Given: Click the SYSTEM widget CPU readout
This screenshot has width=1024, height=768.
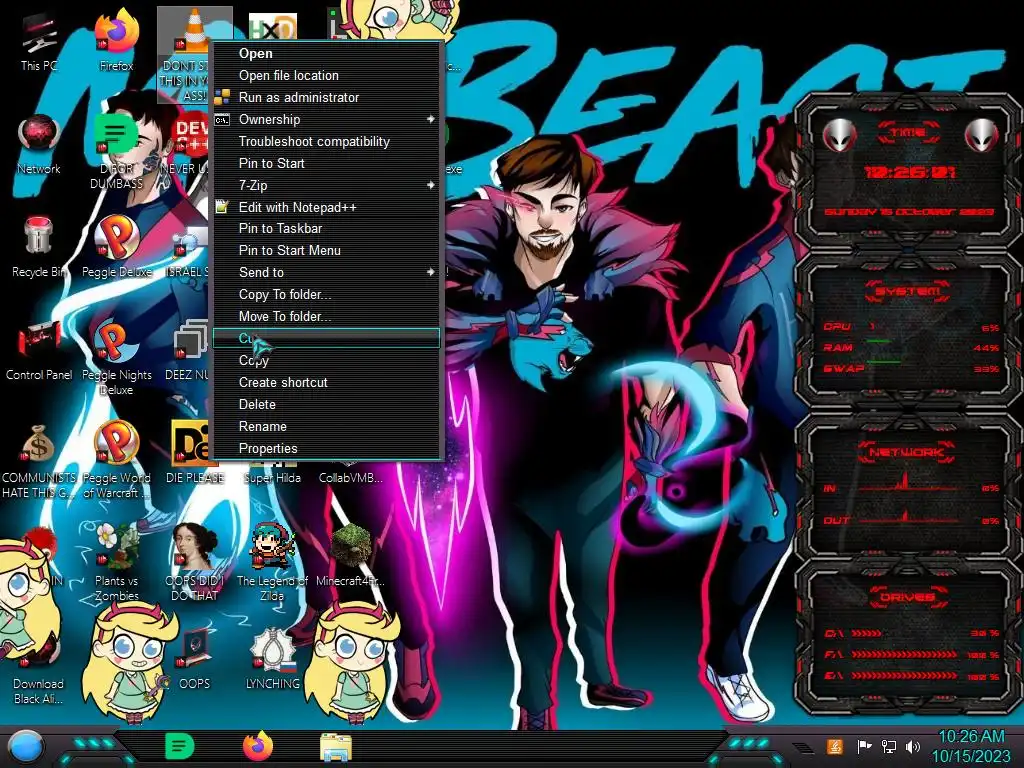Looking at the screenshot, I should click(910, 327).
